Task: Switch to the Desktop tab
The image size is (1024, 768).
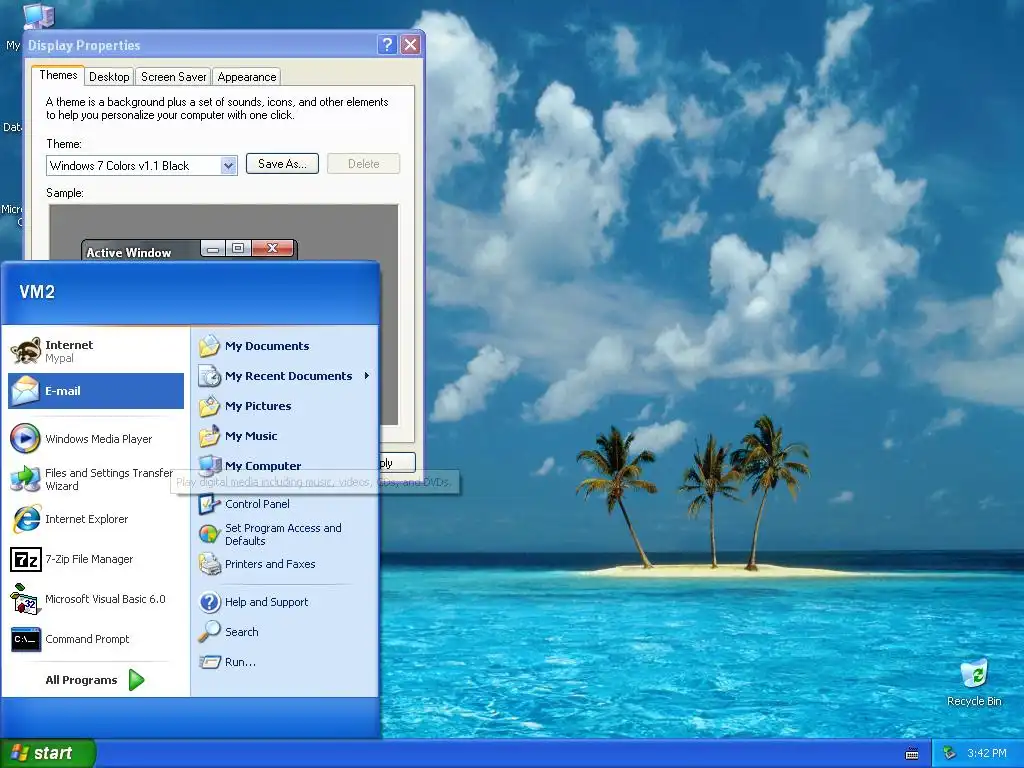Action: coord(109,76)
